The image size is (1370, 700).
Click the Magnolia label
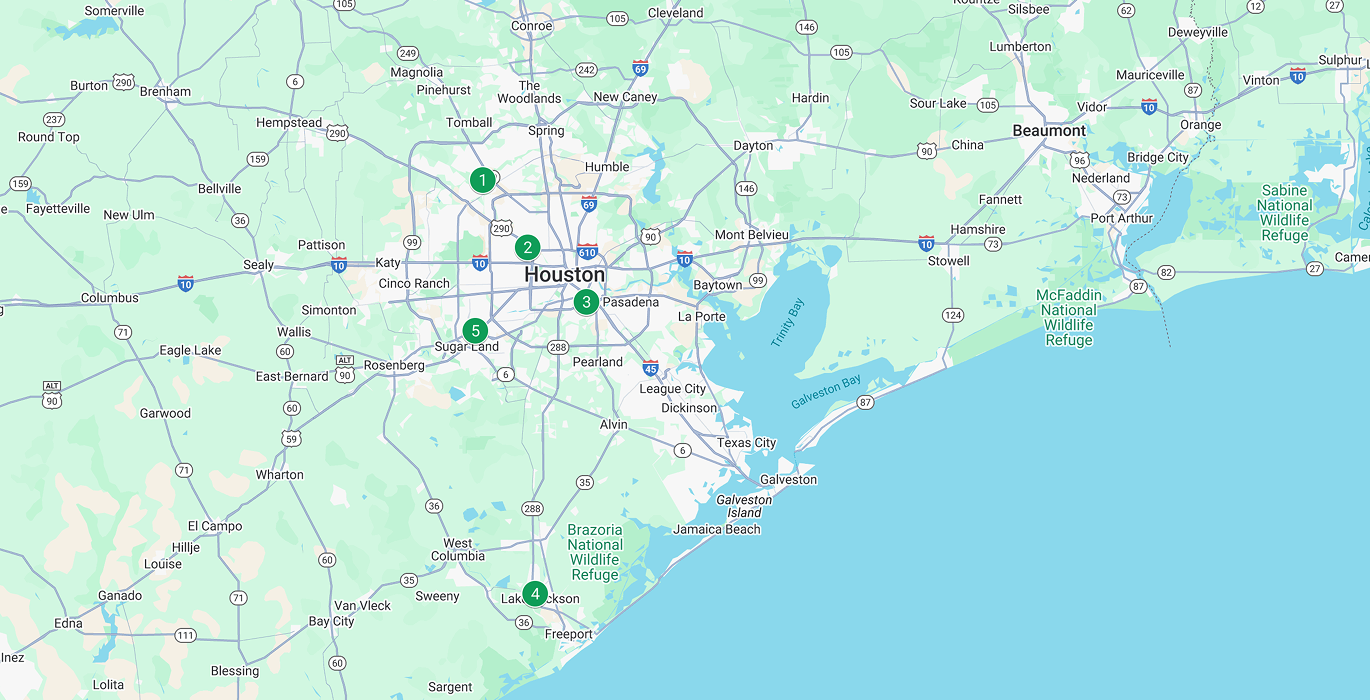click(416, 73)
